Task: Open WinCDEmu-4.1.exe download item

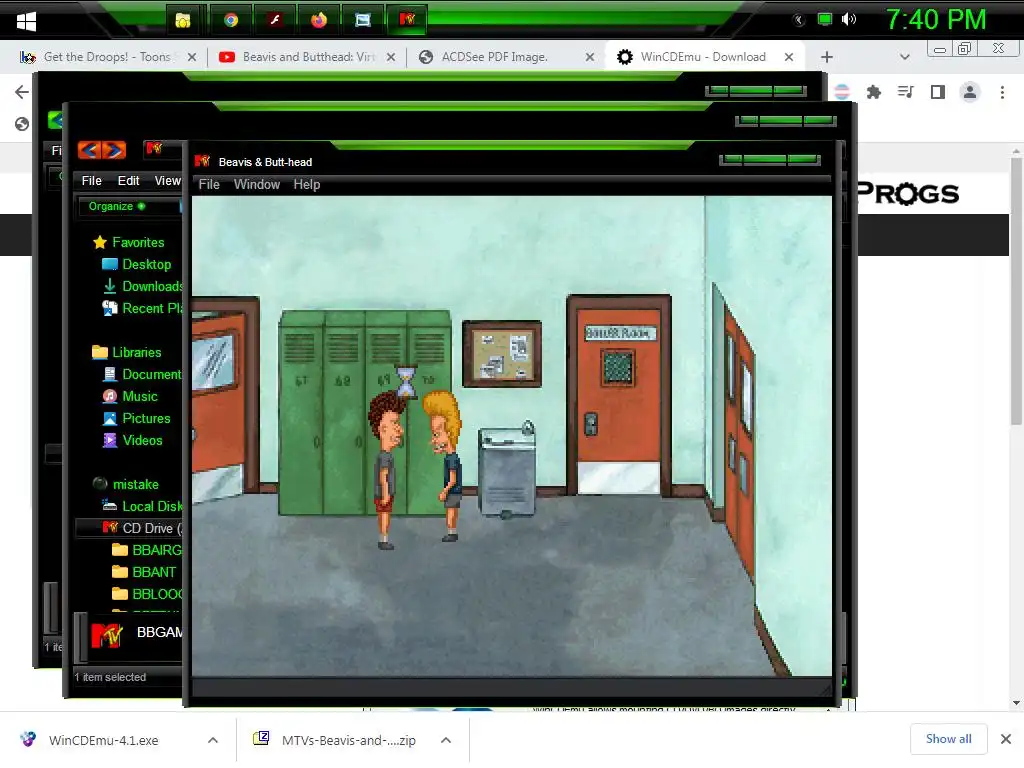Action: (x=103, y=741)
